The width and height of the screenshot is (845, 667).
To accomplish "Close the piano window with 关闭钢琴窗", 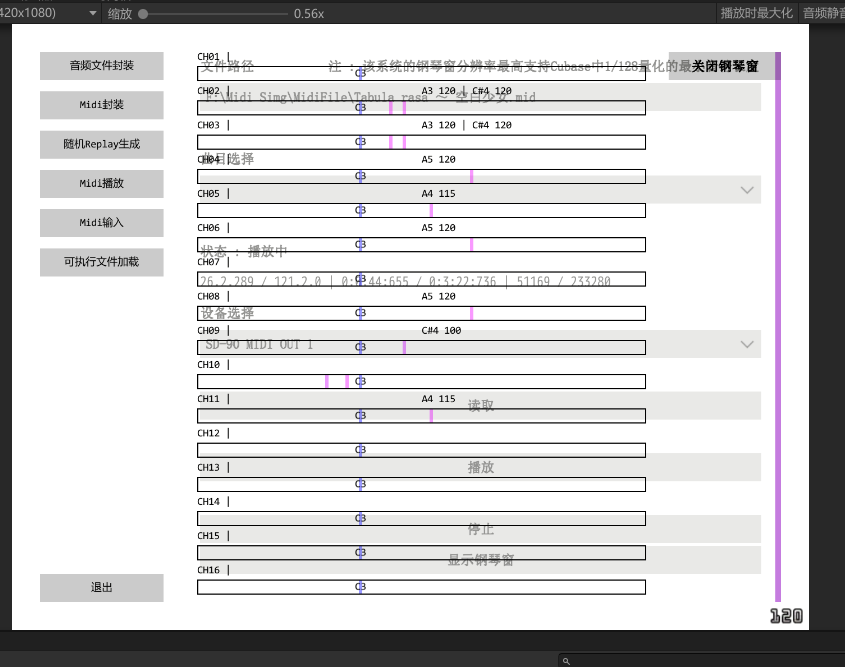I will point(724,67).
